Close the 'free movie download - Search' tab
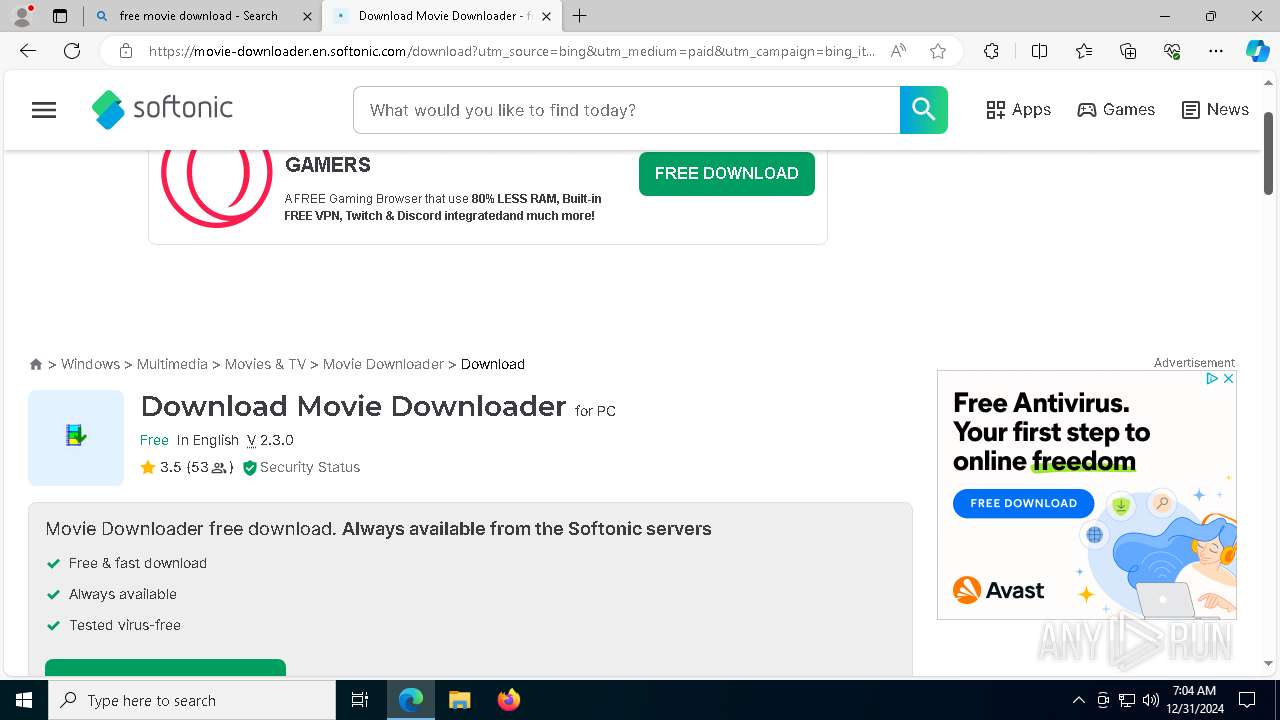 pos(307,16)
